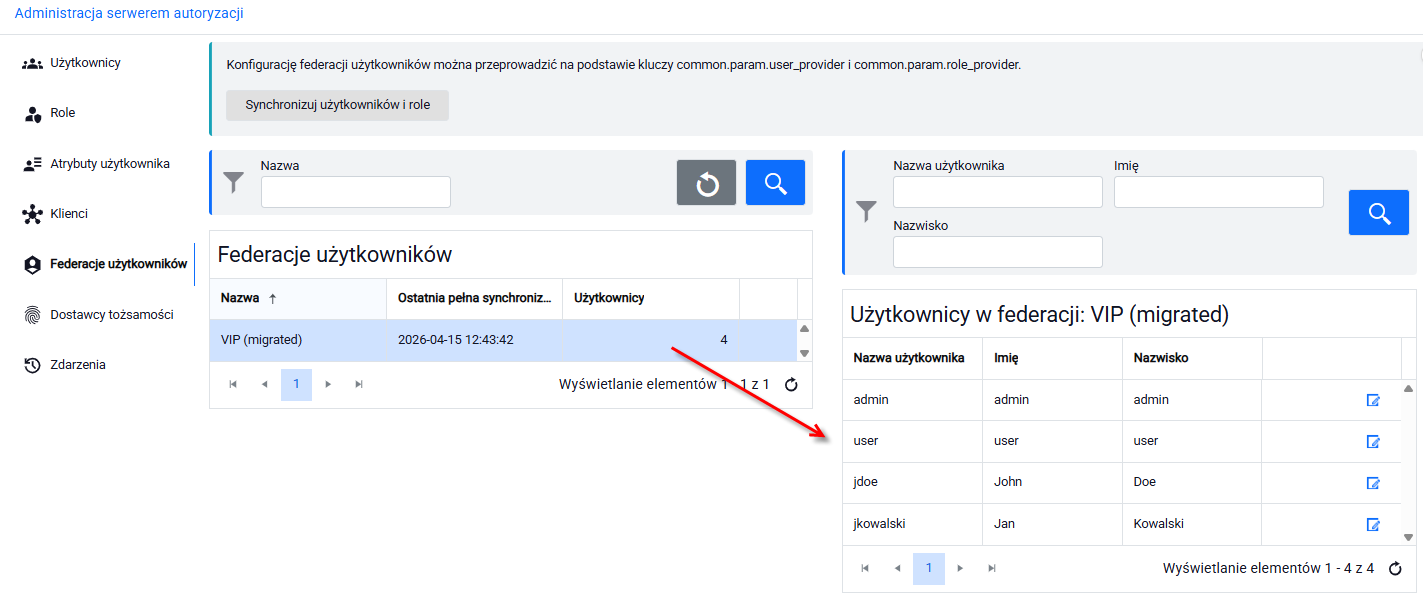Click the Imię filter input field

1219,192
